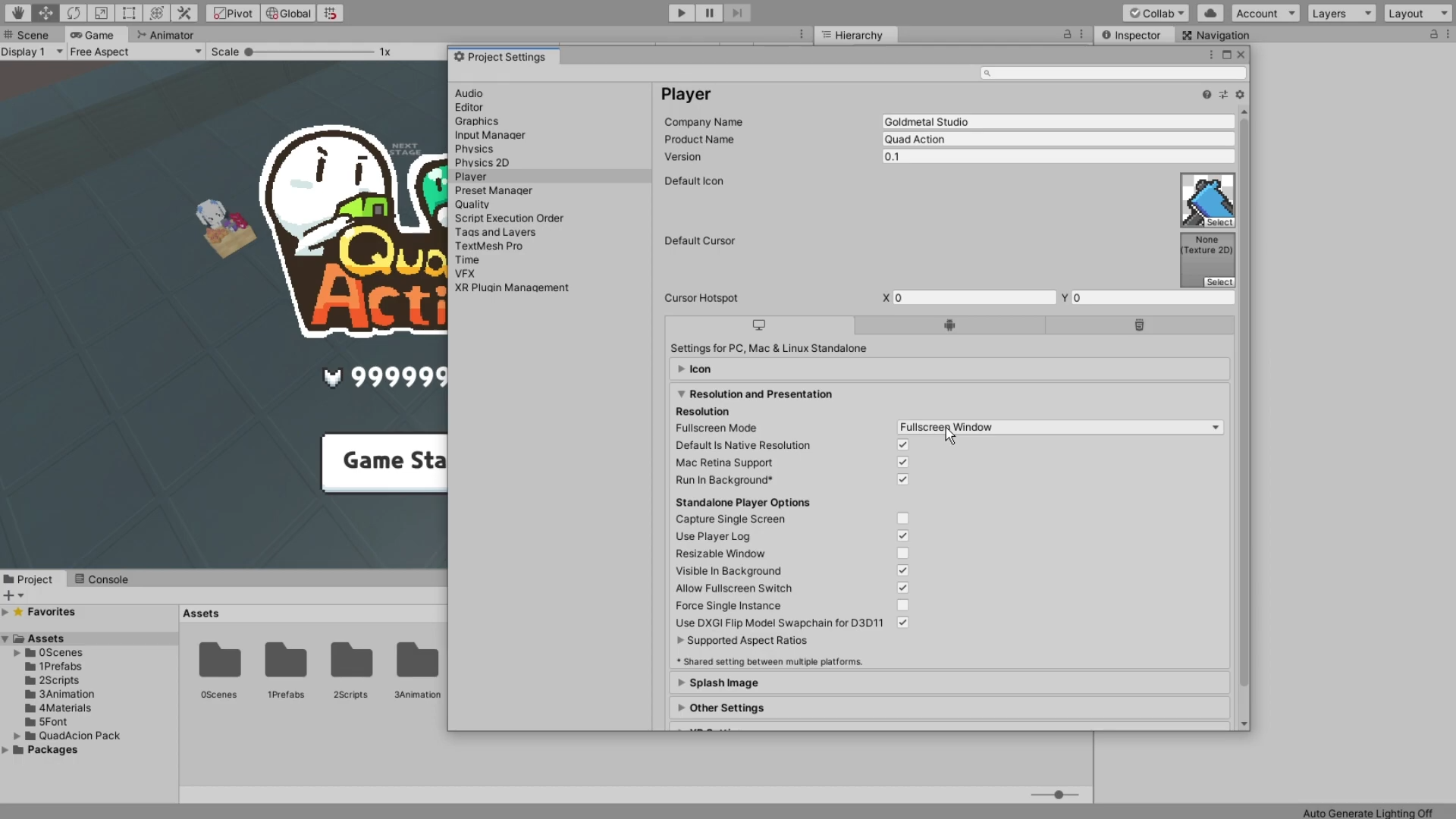The width and height of the screenshot is (1456, 819).
Task: Expand the Splash Image section
Action: coord(723,682)
